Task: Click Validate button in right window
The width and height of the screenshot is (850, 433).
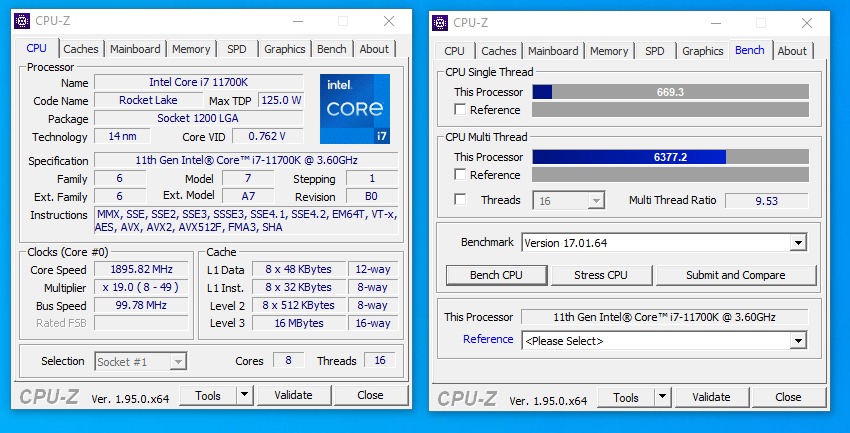Action: [711, 397]
